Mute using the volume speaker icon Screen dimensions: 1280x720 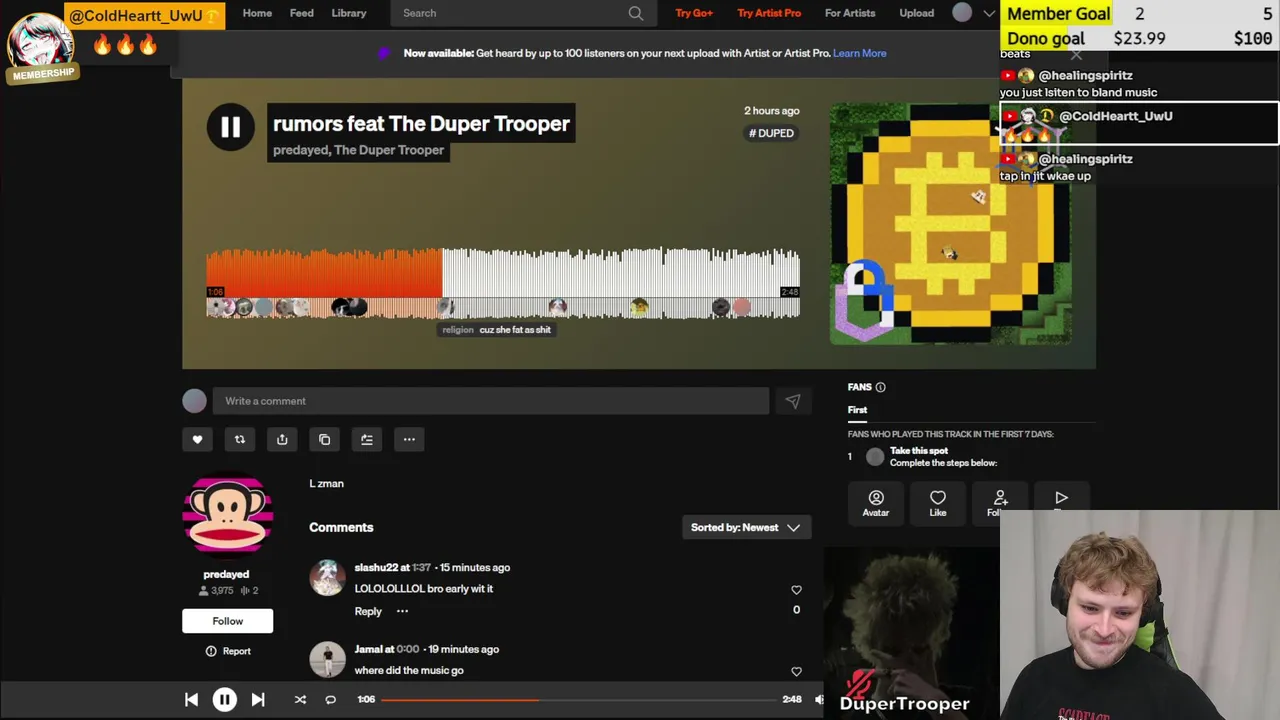[x=819, y=700]
